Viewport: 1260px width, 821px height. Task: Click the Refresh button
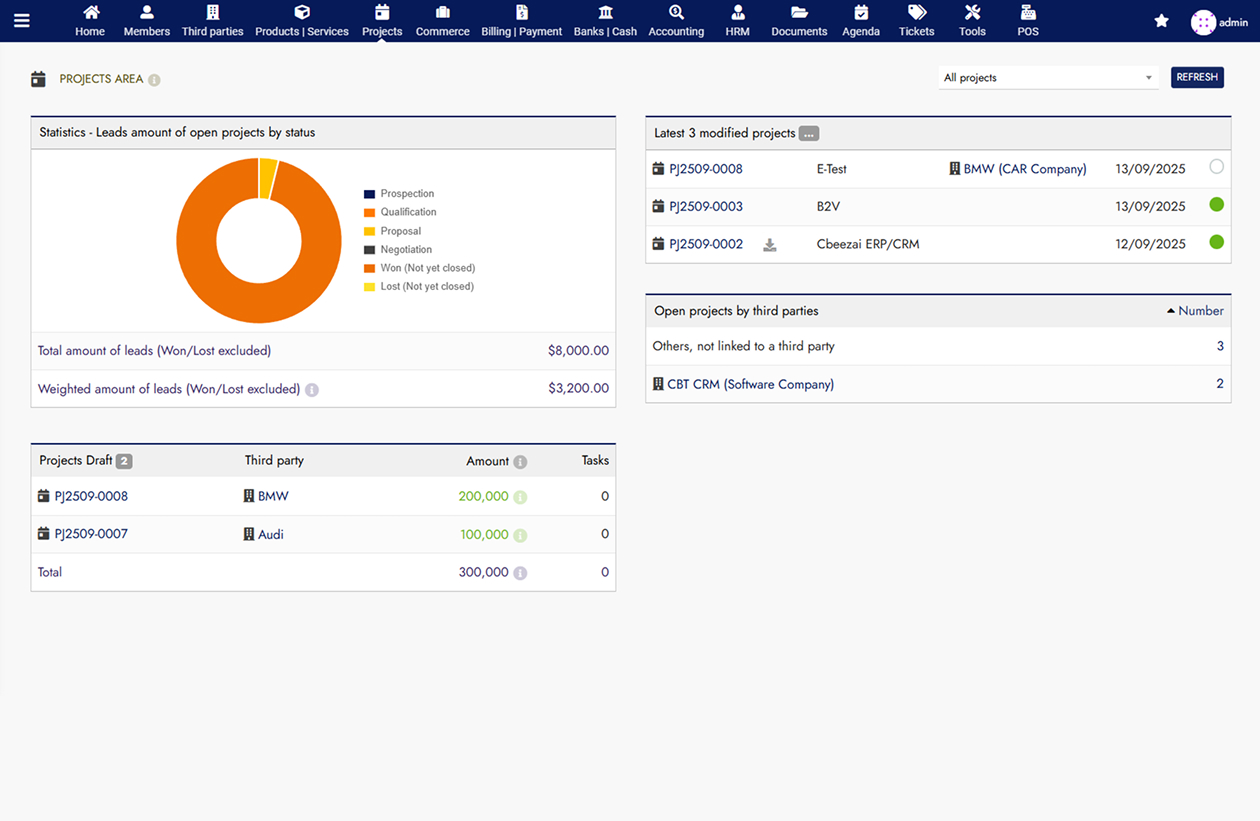(x=1197, y=78)
